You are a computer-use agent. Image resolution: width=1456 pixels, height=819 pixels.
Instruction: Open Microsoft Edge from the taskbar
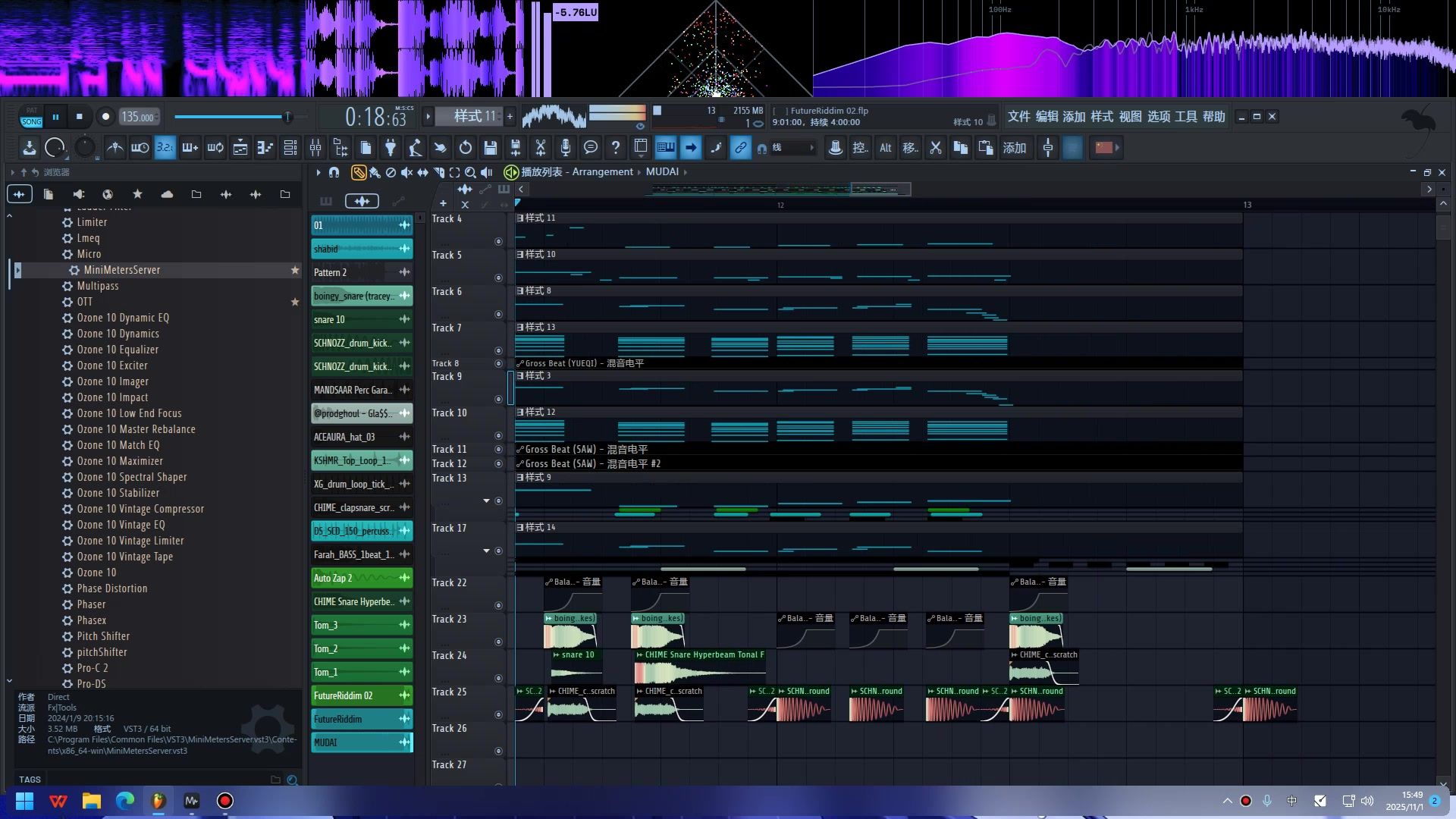click(x=125, y=801)
